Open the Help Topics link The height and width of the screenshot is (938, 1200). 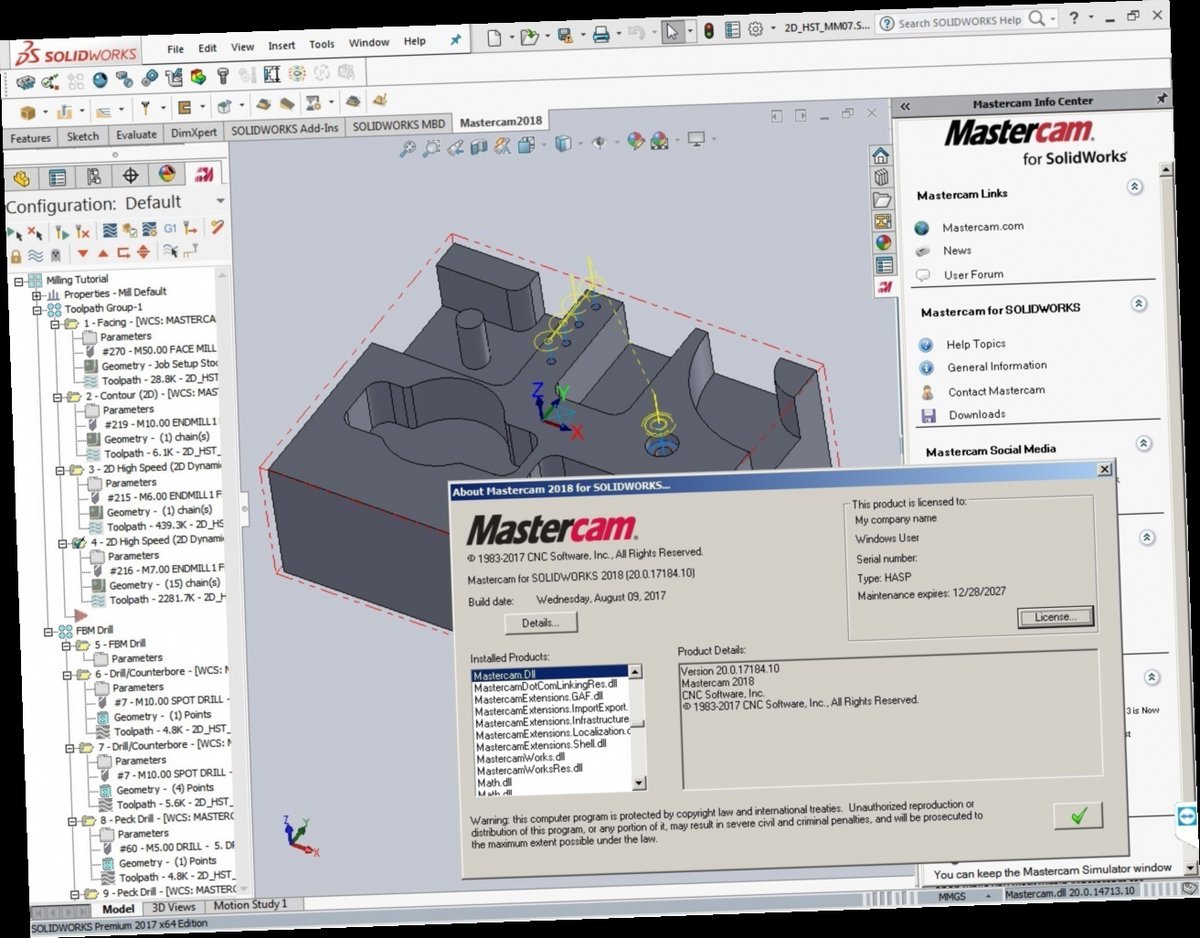click(976, 343)
